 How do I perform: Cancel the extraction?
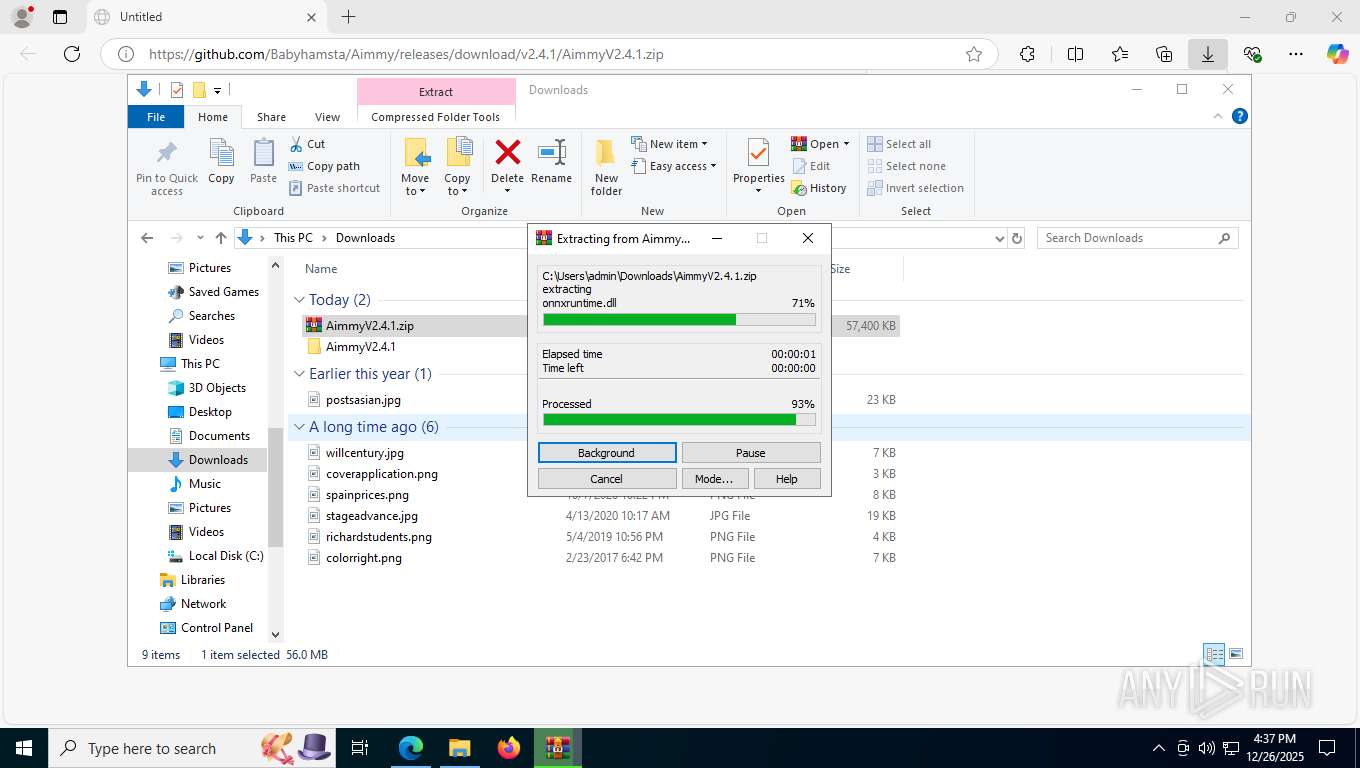607,479
